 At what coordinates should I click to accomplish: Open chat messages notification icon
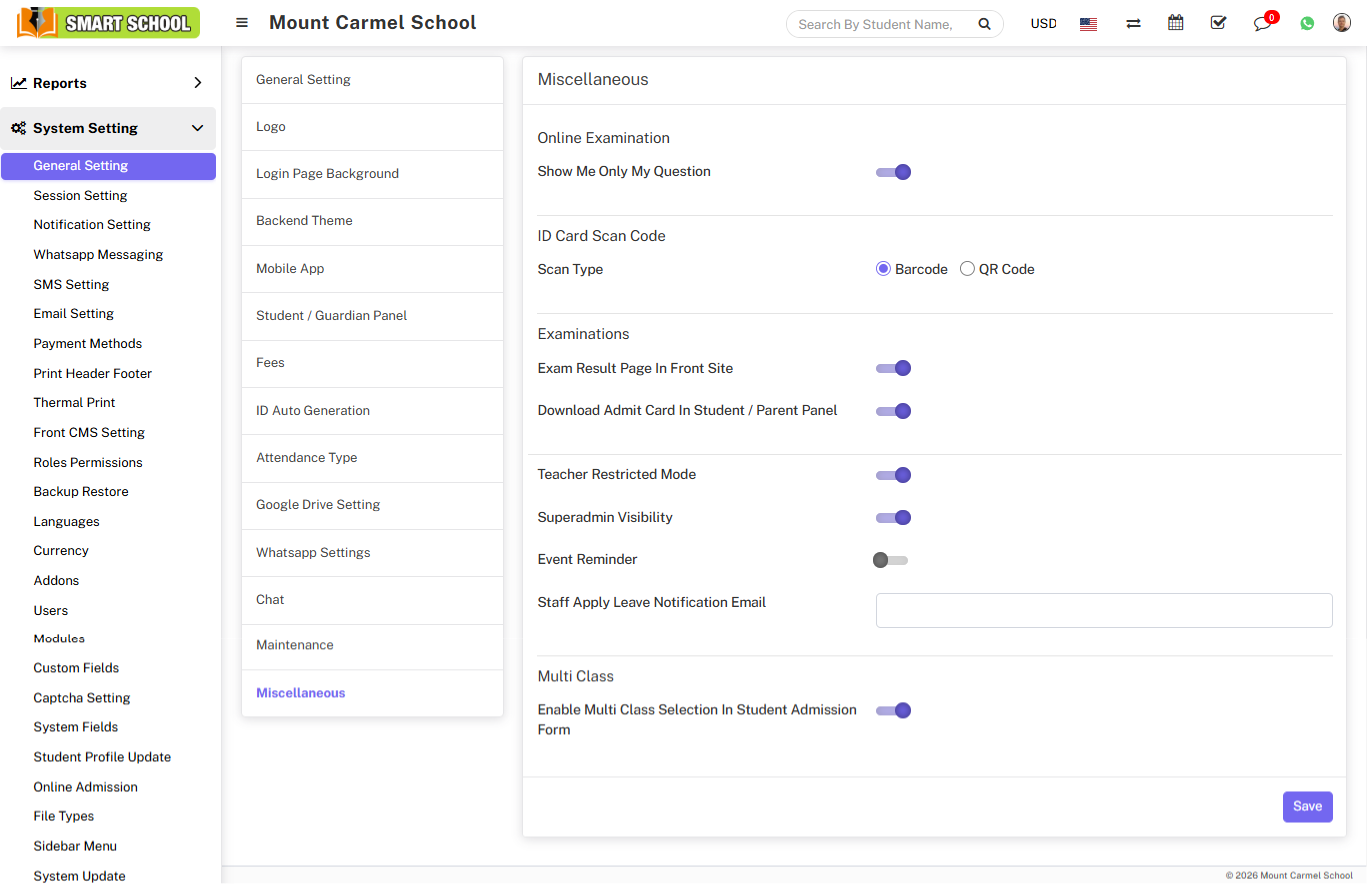[x=1263, y=24]
